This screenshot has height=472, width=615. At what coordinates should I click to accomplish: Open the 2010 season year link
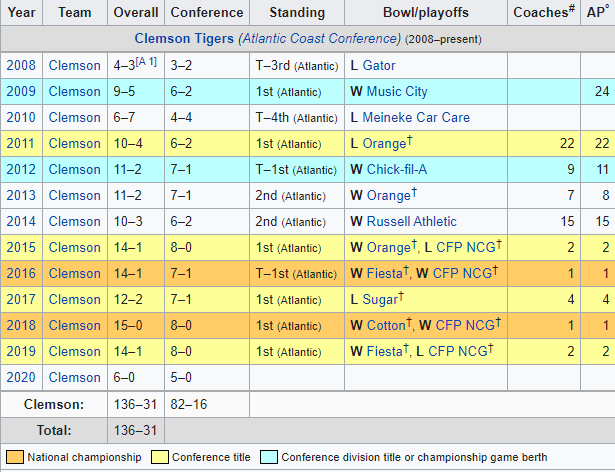(x=21, y=117)
